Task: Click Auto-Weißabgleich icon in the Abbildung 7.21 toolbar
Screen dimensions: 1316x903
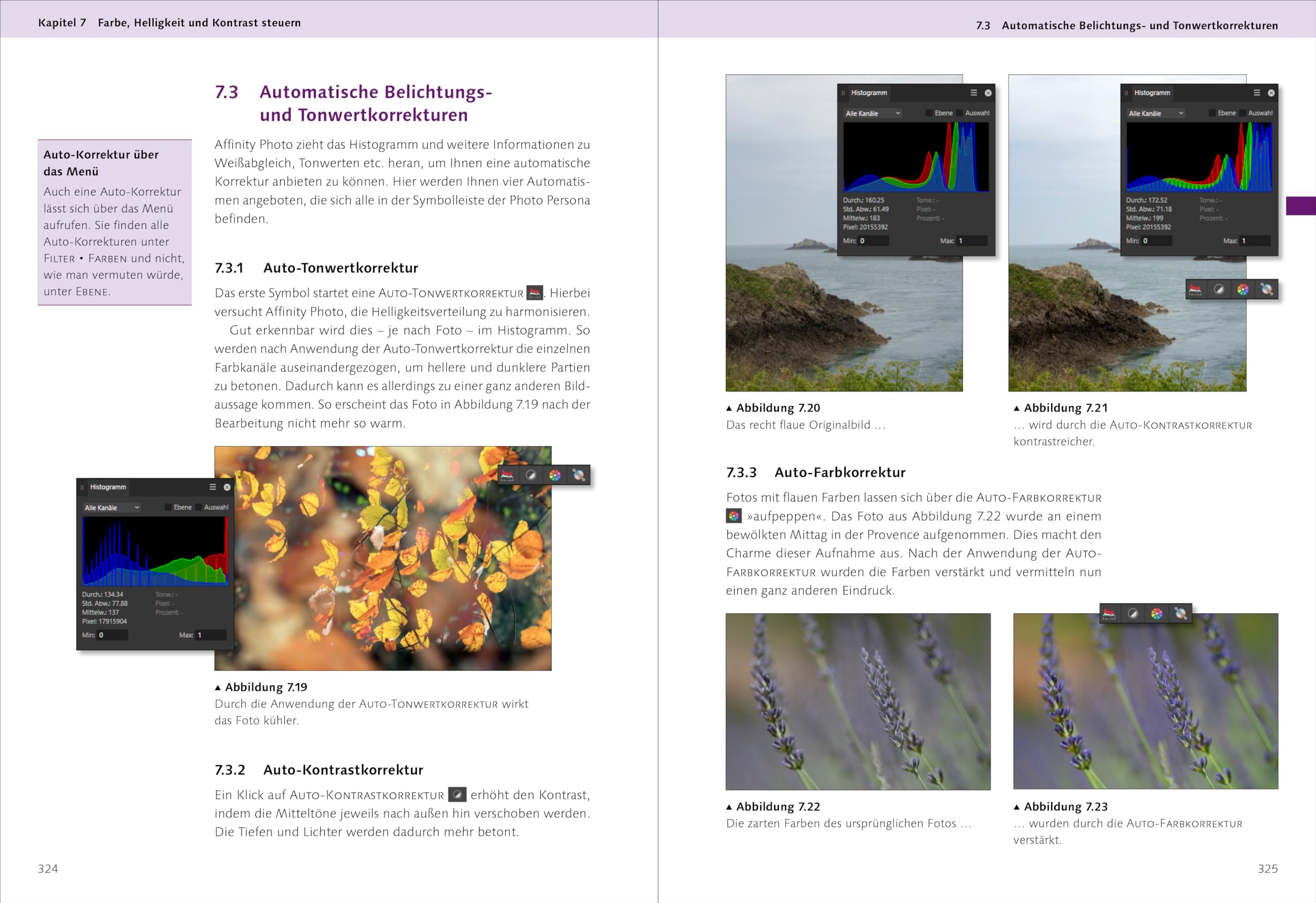Action: 1267,290
